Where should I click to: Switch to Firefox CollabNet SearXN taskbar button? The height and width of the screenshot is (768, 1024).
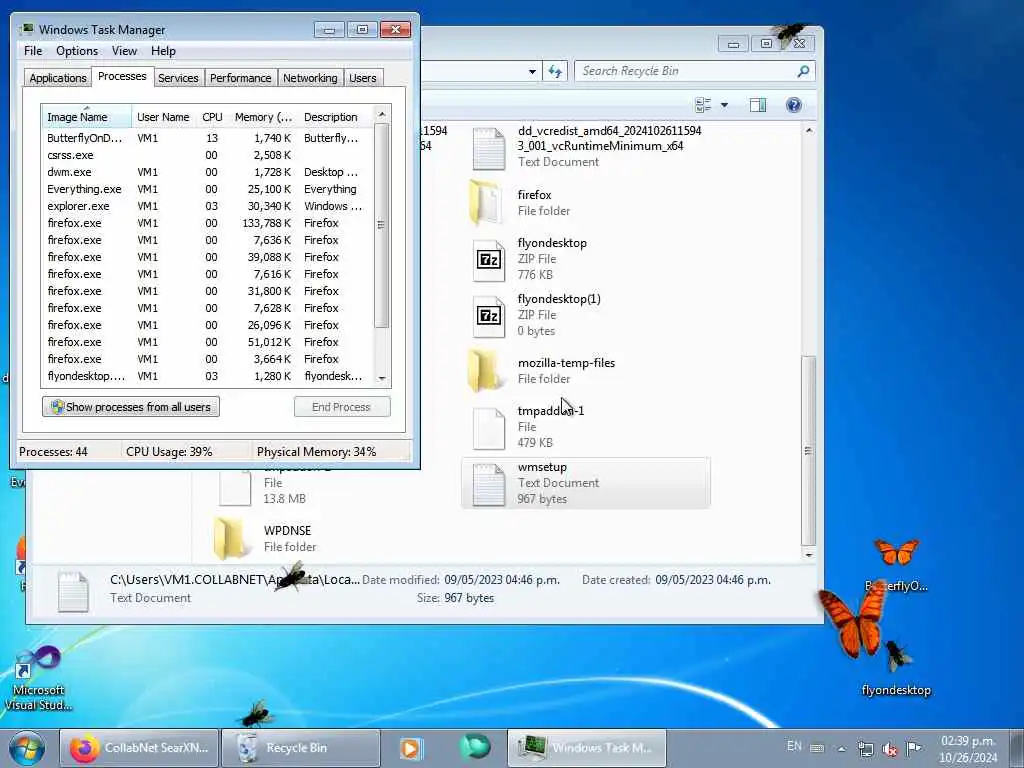[x=139, y=748]
